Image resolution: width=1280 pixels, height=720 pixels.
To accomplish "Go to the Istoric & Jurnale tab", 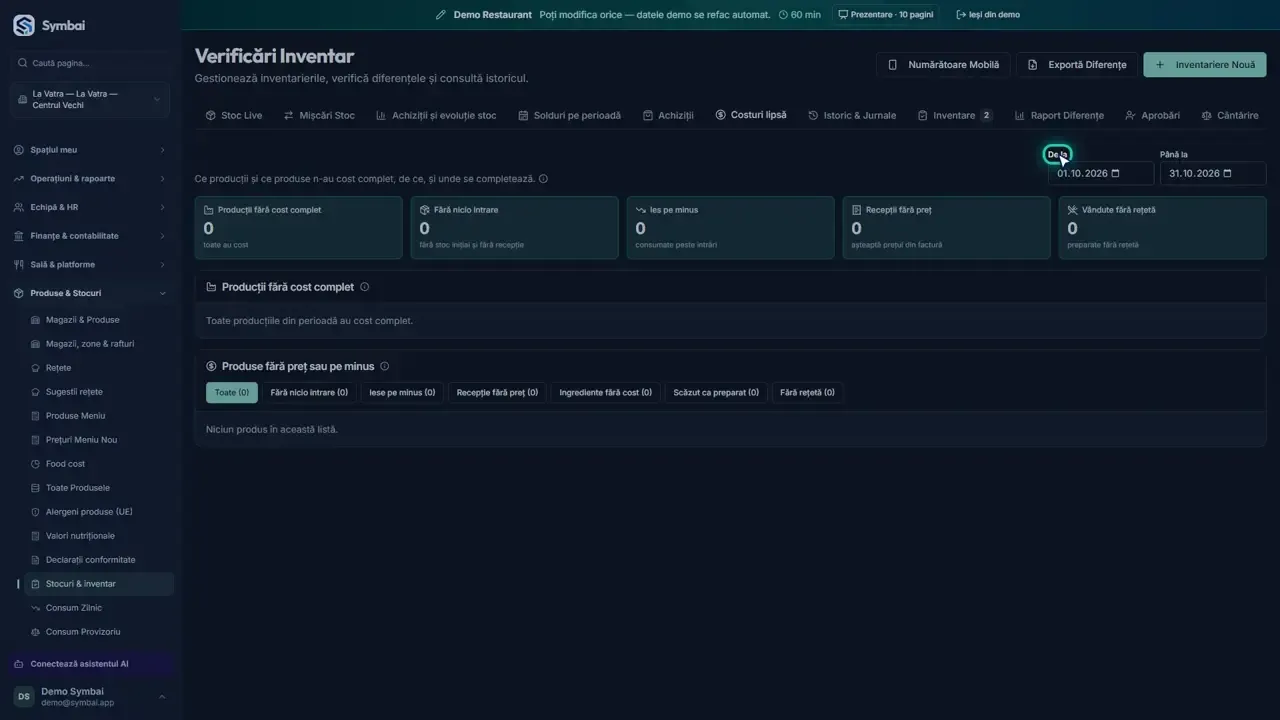I will tap(852, 116).
